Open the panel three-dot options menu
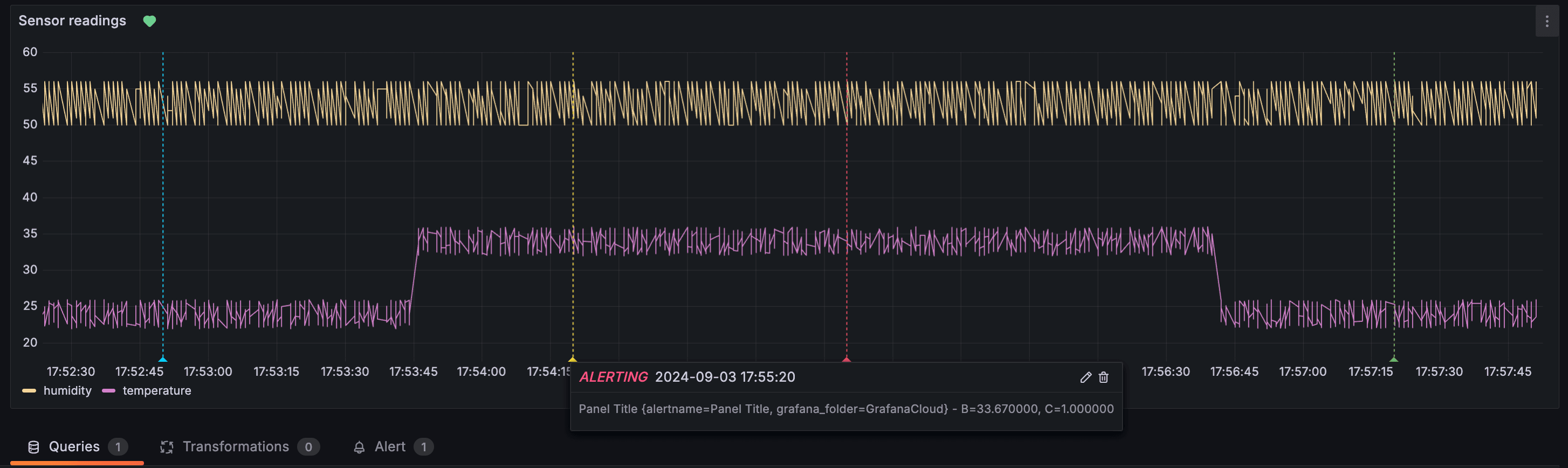The height and width of the screenshot is (468, 1568). pos(1546,22)
